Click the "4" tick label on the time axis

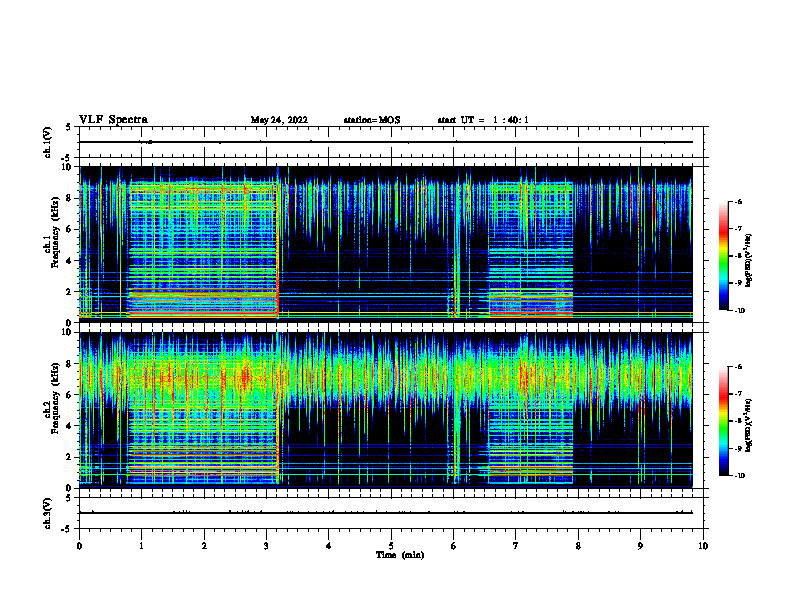point(329,546)
